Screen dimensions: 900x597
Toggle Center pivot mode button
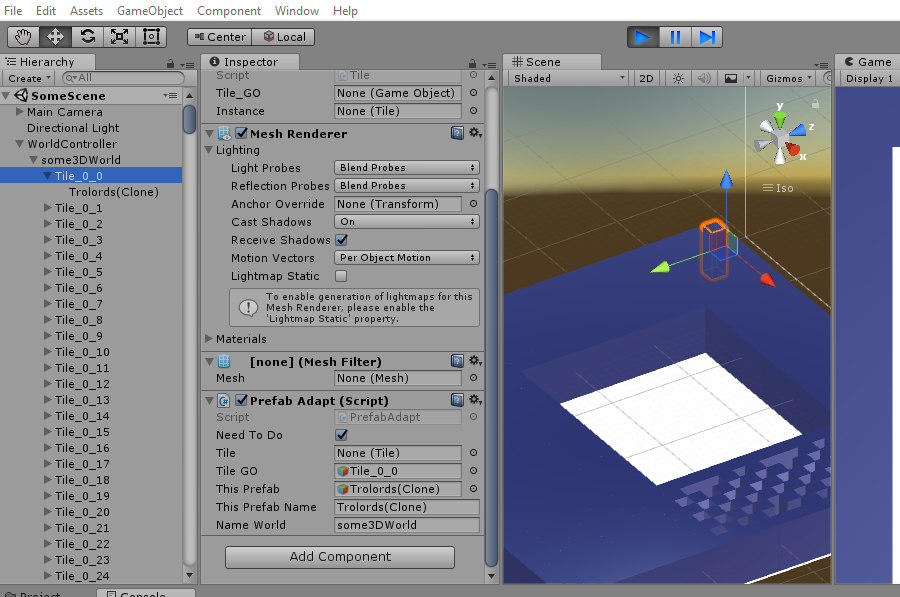coord(220,37)
